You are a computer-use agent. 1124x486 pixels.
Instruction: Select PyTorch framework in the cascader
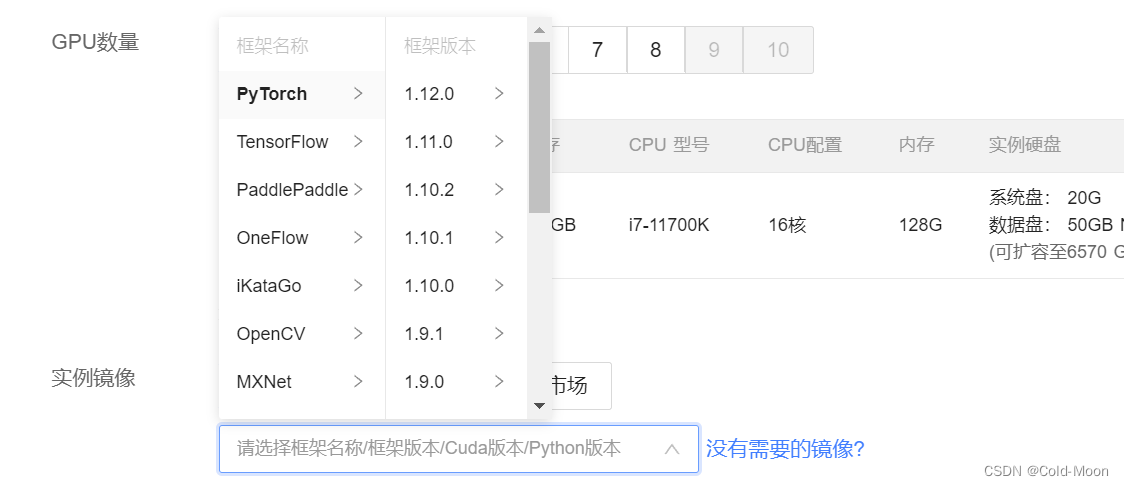coord(302,94)
